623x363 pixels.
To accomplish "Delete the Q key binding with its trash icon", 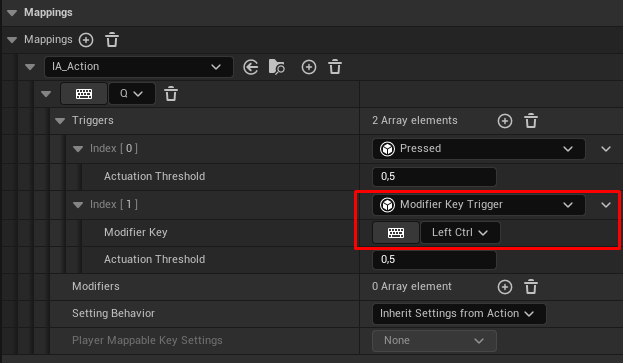I will [171, 94].
